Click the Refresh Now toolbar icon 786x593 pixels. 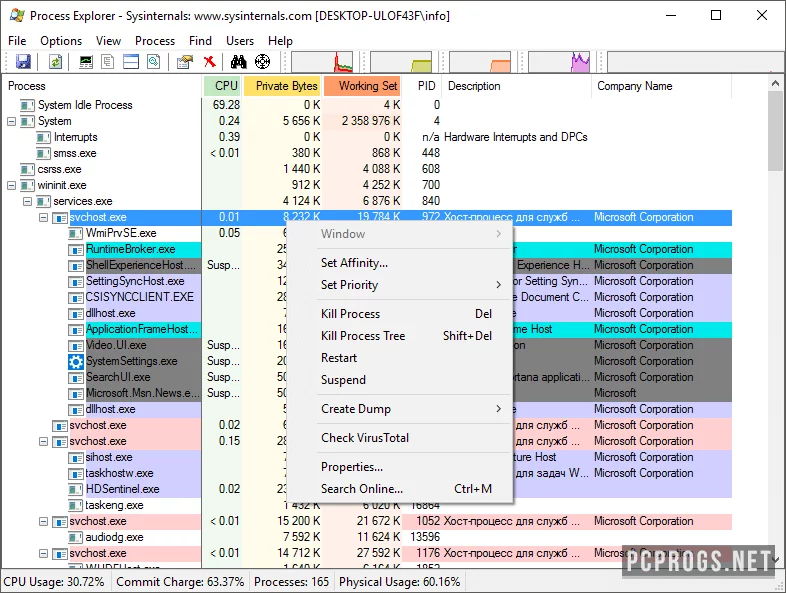[55, 62]
